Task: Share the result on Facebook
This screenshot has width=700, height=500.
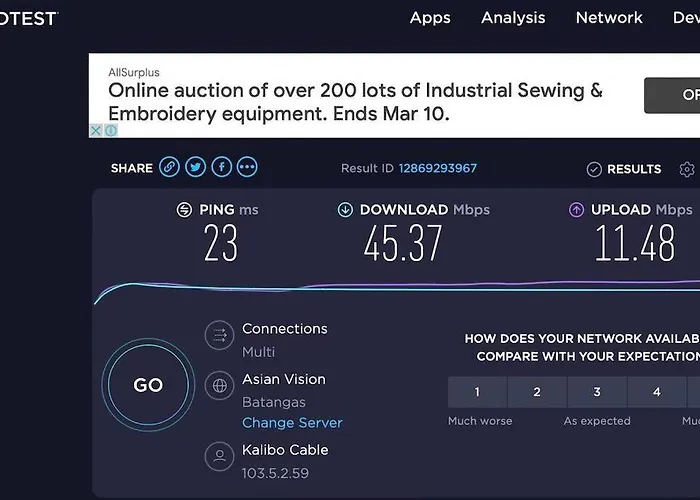Action: click(221, 167)
